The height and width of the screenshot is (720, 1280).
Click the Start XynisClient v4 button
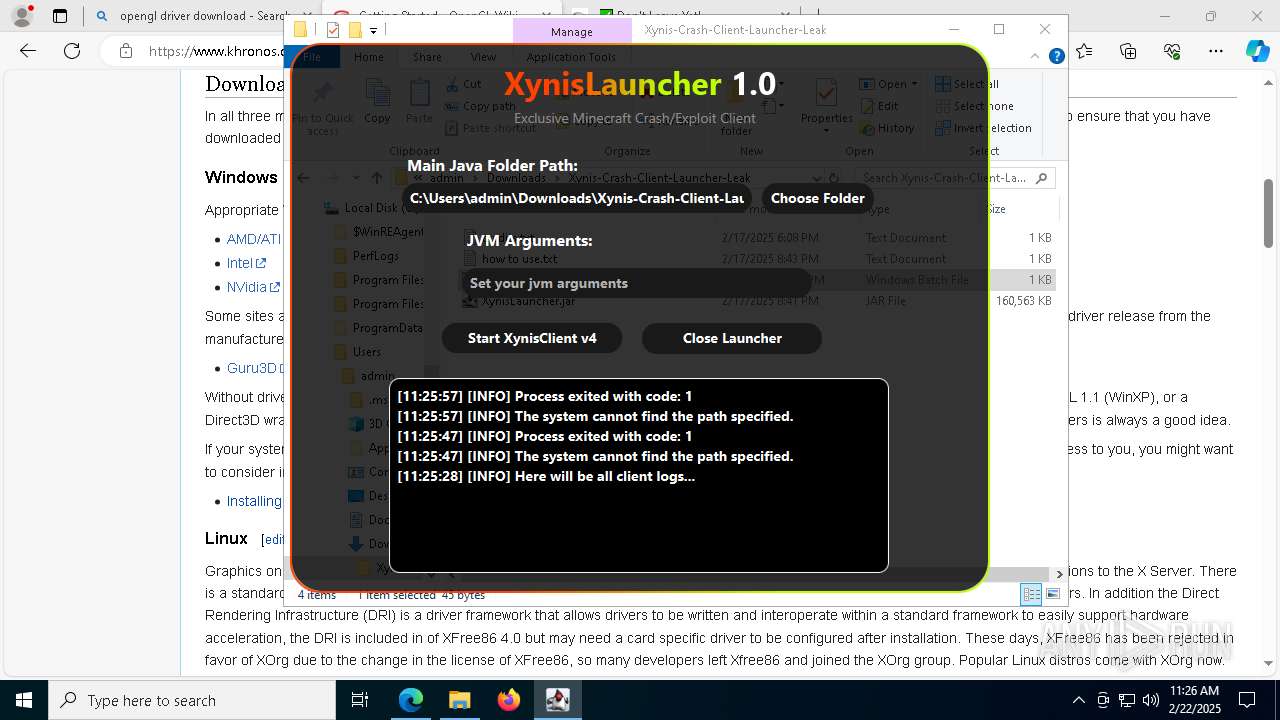pos(532,338)
